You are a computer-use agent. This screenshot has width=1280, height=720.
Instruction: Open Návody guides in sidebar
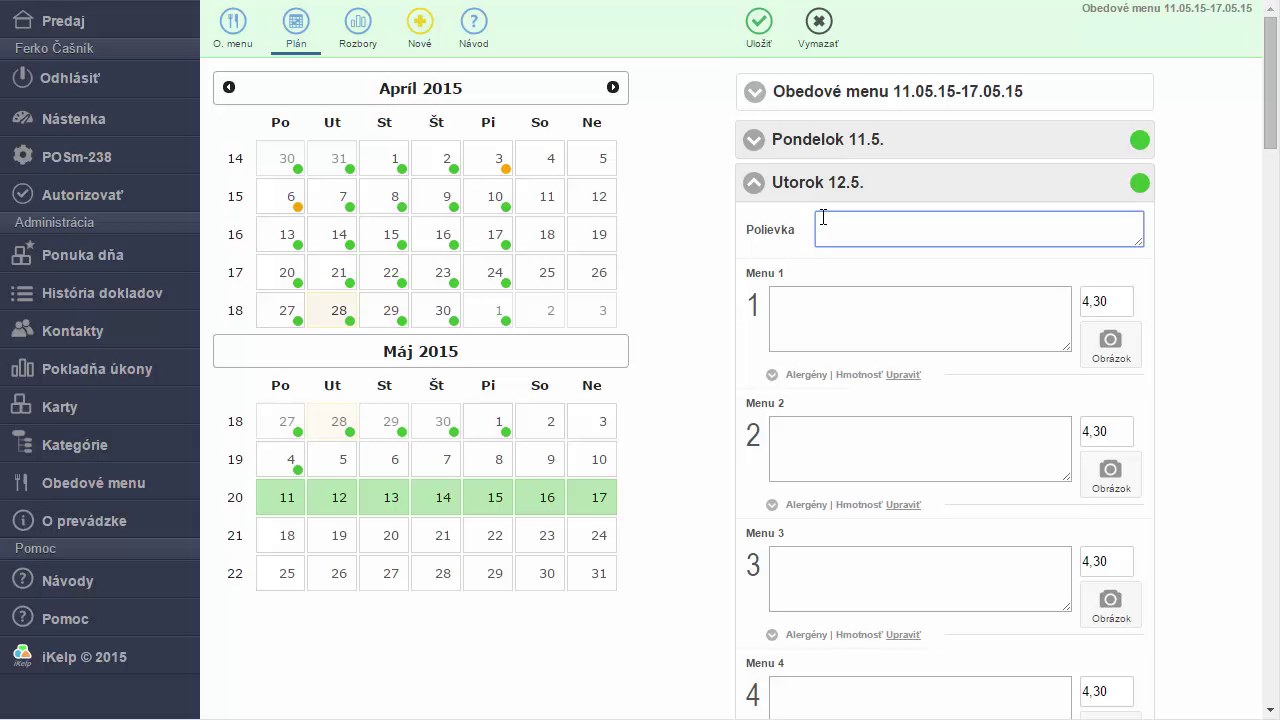[x=100, y=580]
